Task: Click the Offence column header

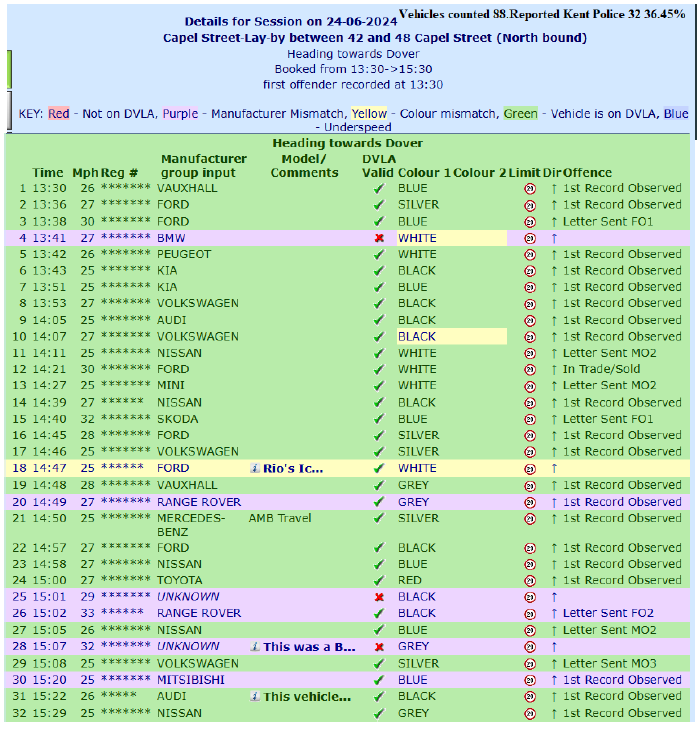Action: point(587,173)
